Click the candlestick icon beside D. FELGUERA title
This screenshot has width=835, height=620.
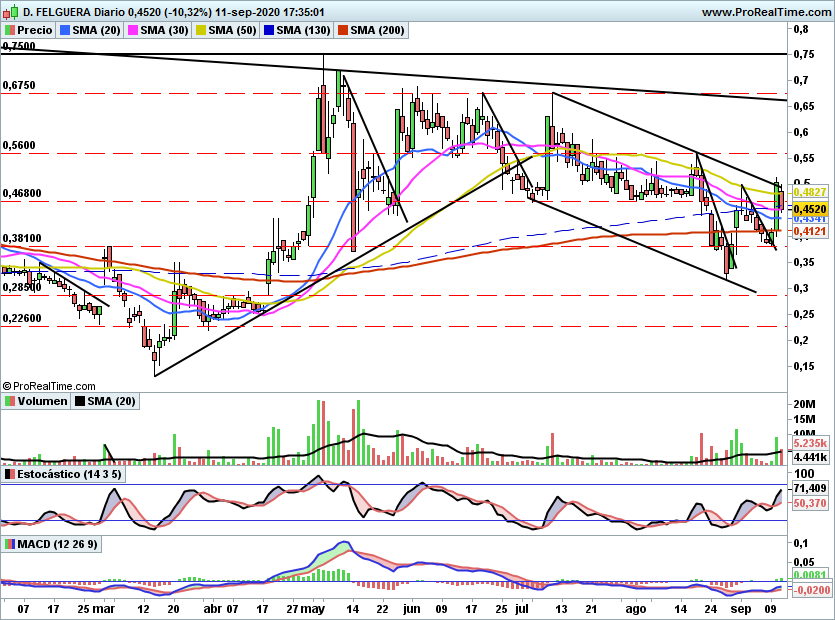point(10,11)
